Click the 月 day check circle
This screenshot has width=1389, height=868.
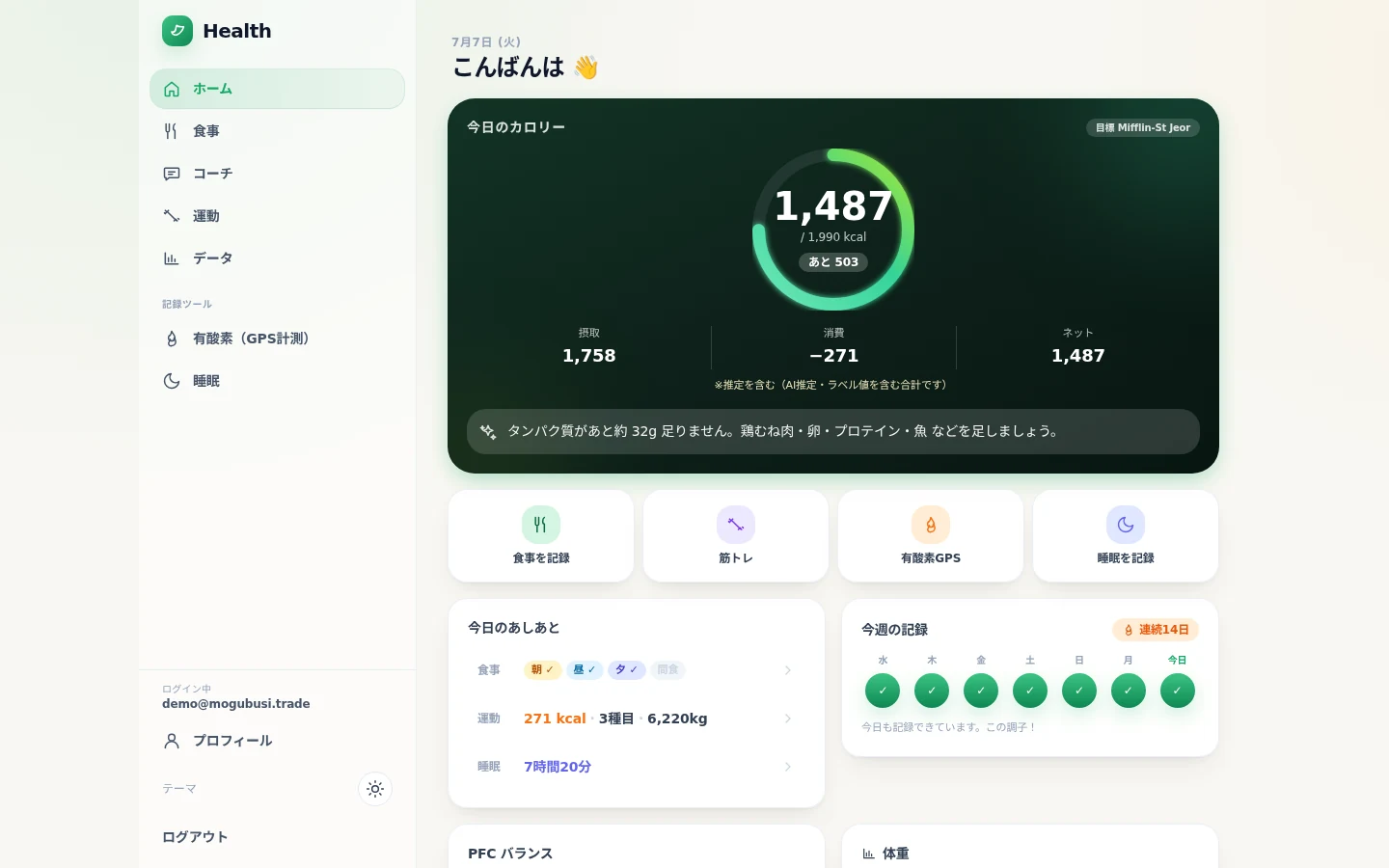pyautogui.click(x=1129, y=691)
